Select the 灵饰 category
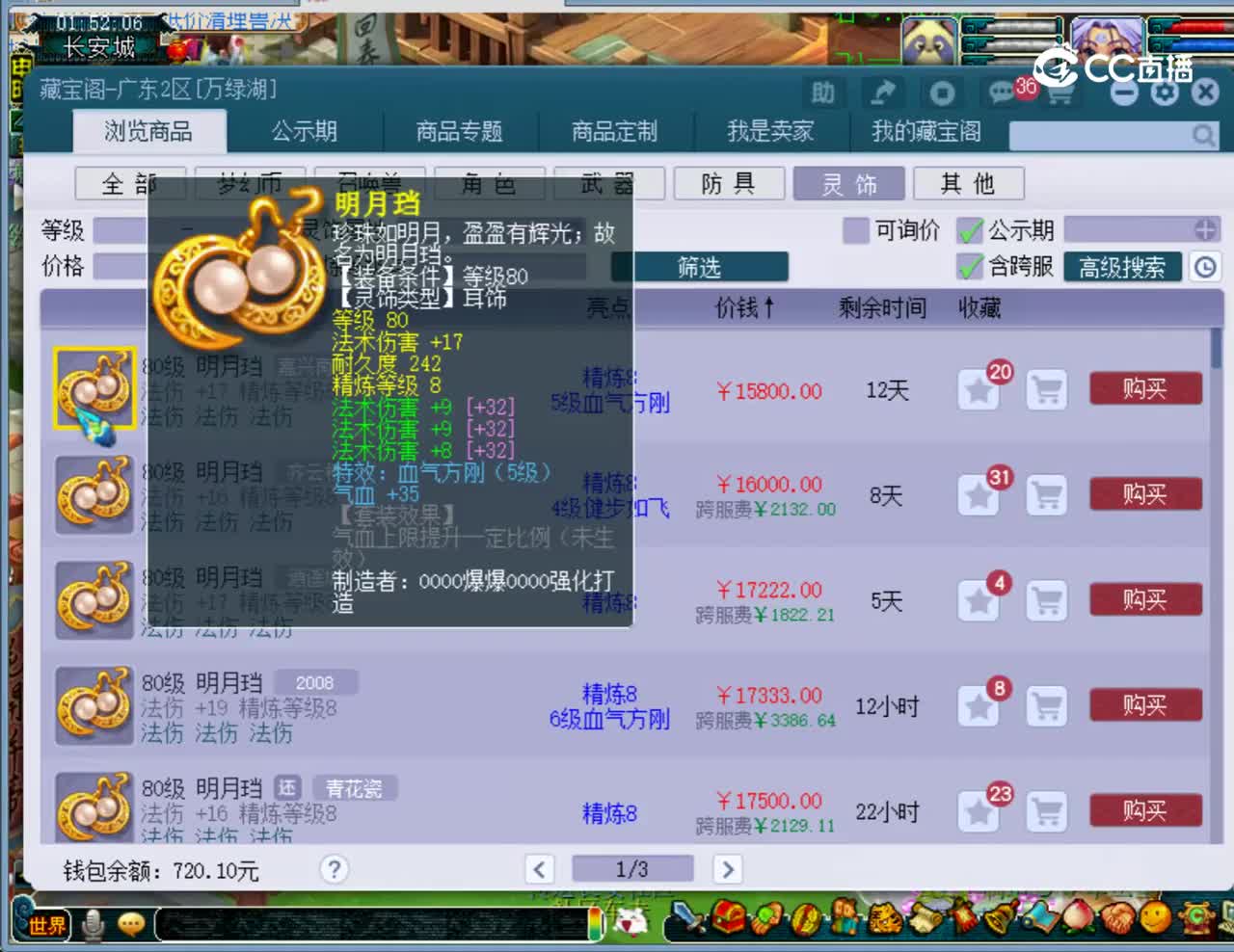This screenshot has width=1234, height=952. [x=849, y=183]
